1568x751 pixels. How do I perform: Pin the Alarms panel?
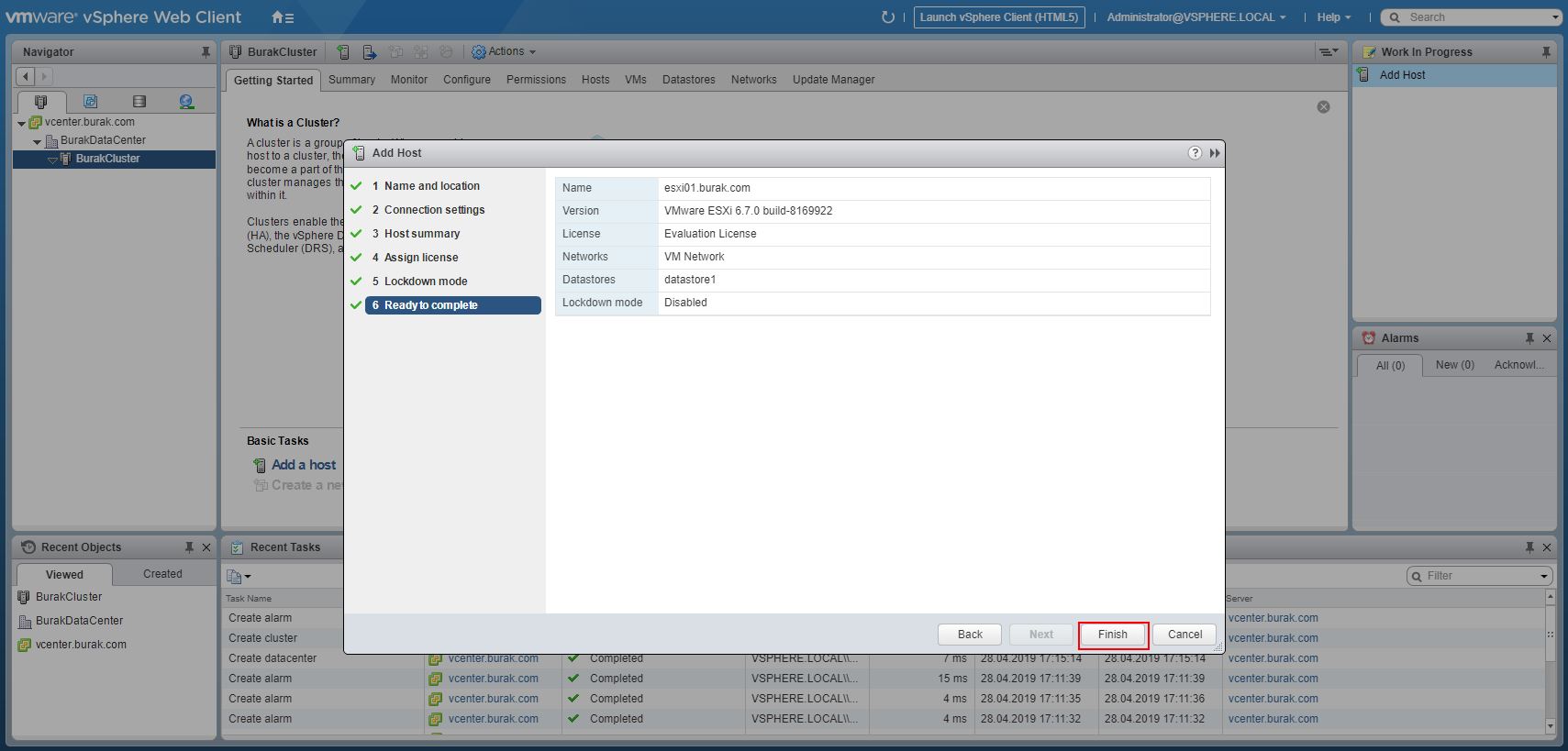coord(1529,338)
